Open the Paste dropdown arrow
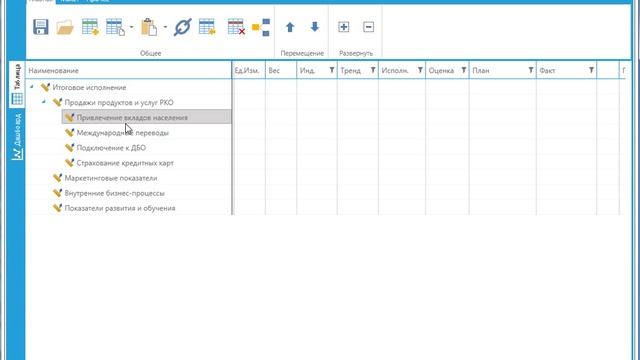Viewport: 640px width, 360px height. pyautogui.click(x=165, y=27)
